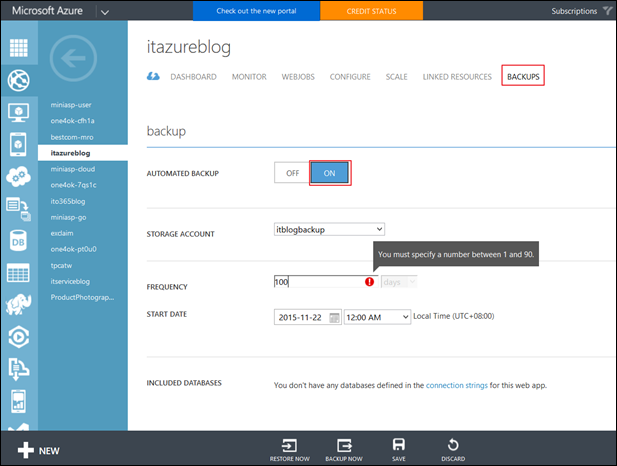Viewport: 617px width, 466px height.
Task: Open the HDInsight elephant icon
Action: tap(18, 305)
